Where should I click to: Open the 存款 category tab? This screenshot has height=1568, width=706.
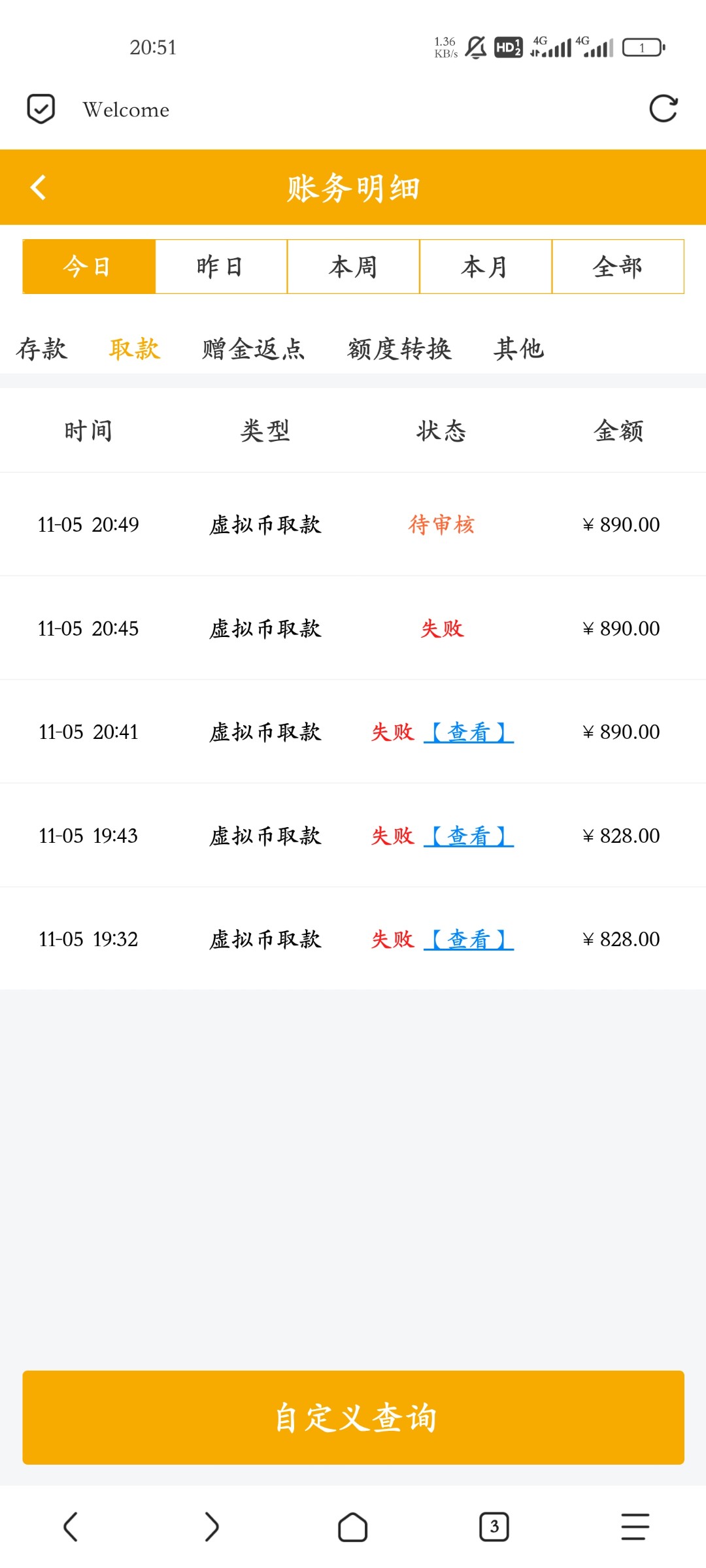[42, 349]
